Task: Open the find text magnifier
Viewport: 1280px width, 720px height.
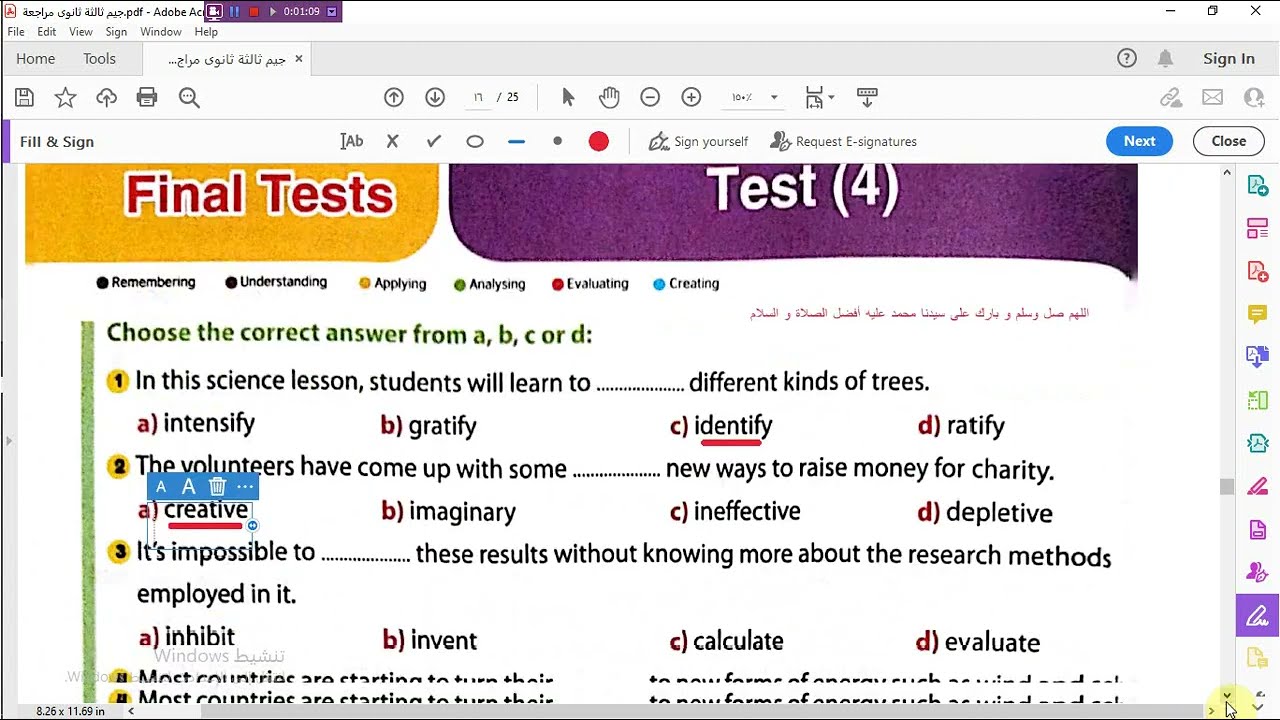Action: point(189,97)
